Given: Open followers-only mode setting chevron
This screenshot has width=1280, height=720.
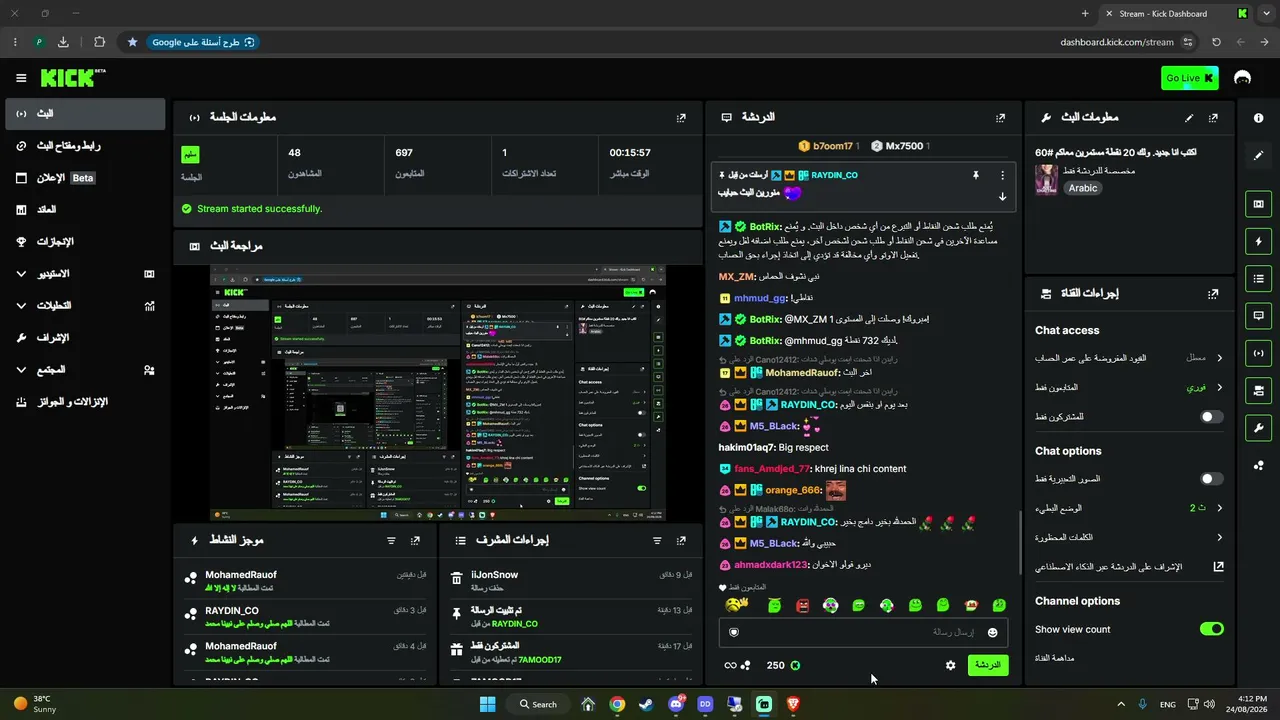Looking at the screenshot, I should coord(1219,387).
